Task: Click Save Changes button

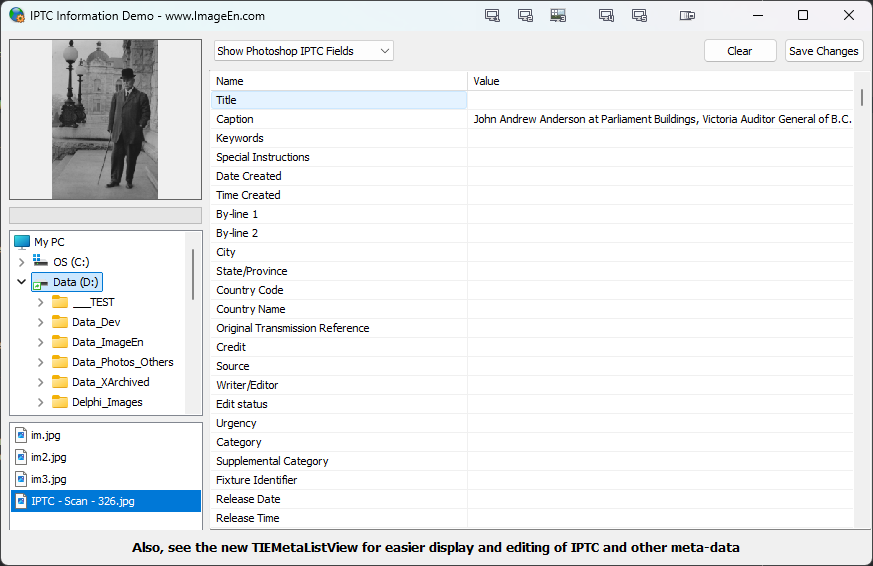Action: pos(823,51)
